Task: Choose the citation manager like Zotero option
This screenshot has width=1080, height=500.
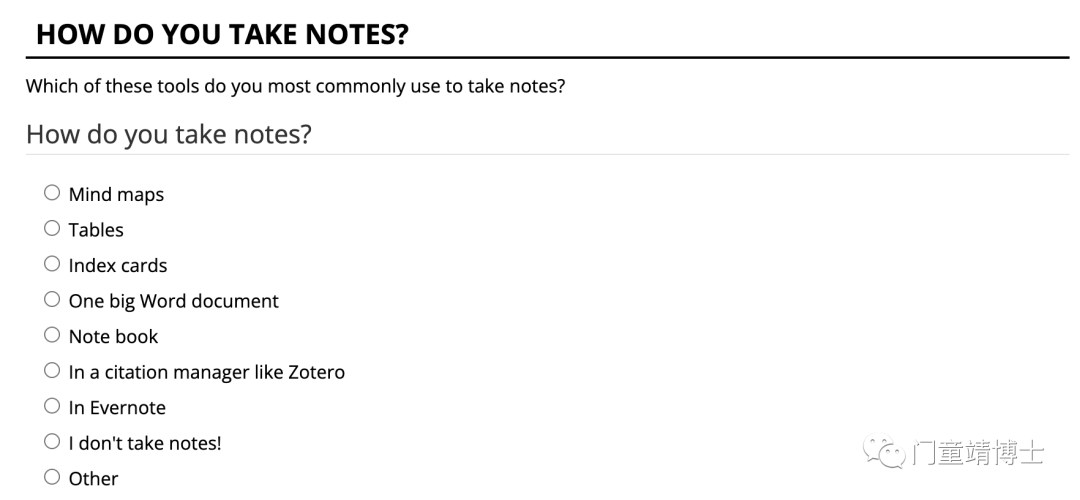Action: coord(52,371)
